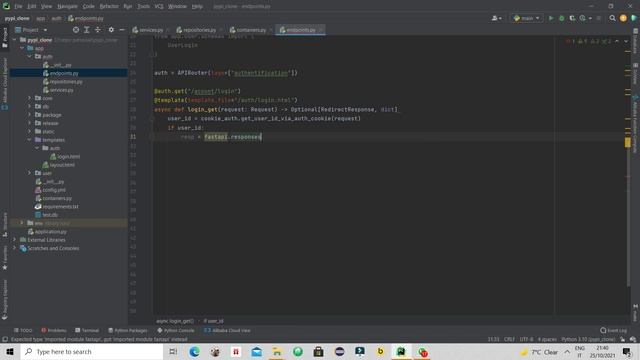Click the Windows search box
The height and width of the screenshot is (360, 640).
(92, 351)
